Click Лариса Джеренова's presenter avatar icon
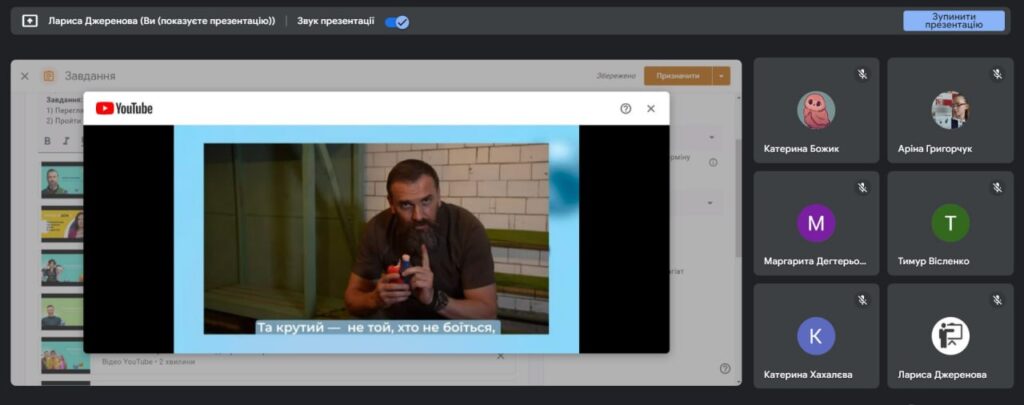The width and height of the screenshot is (1024, 405). coord(950,336)
